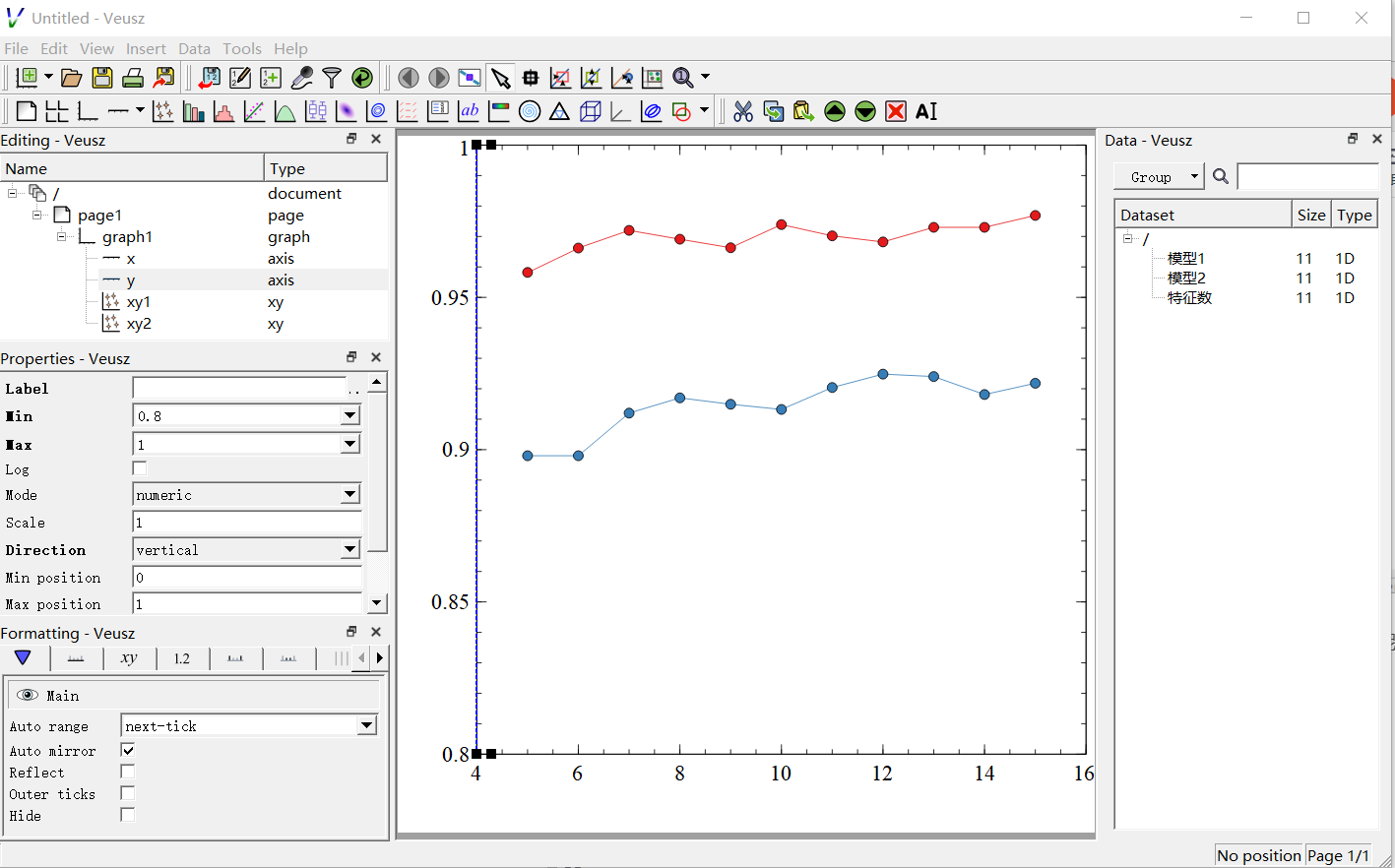The height and width of the screenshot is (868, 1395).
Task: Export the page to a file
Action: pos(164,77)
